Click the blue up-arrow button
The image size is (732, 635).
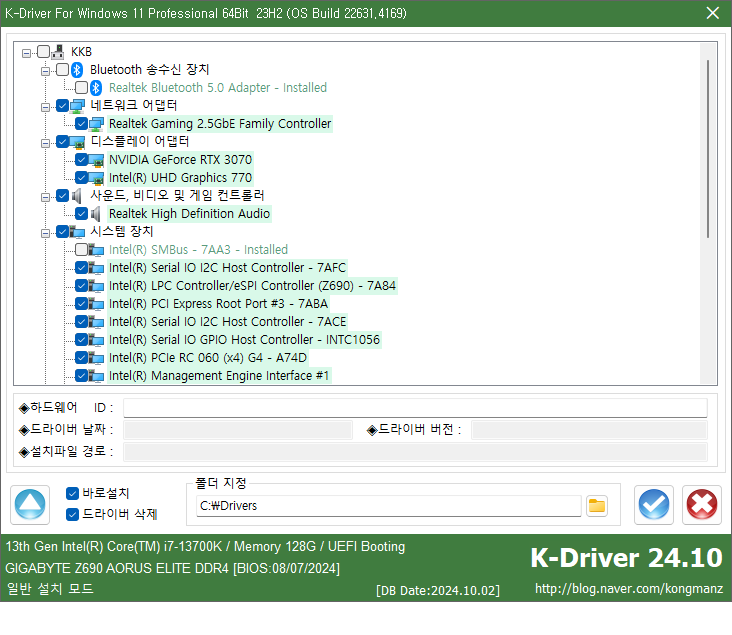[x=30, y=505]
